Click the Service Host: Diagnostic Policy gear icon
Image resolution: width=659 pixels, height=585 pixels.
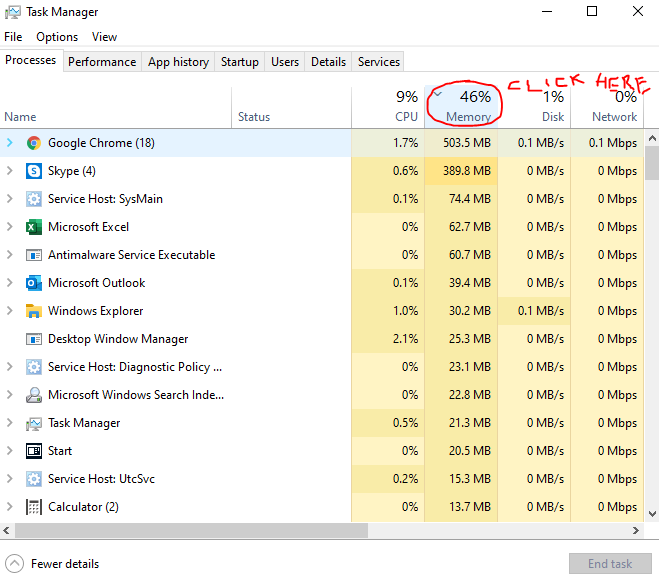coord(34,367)
